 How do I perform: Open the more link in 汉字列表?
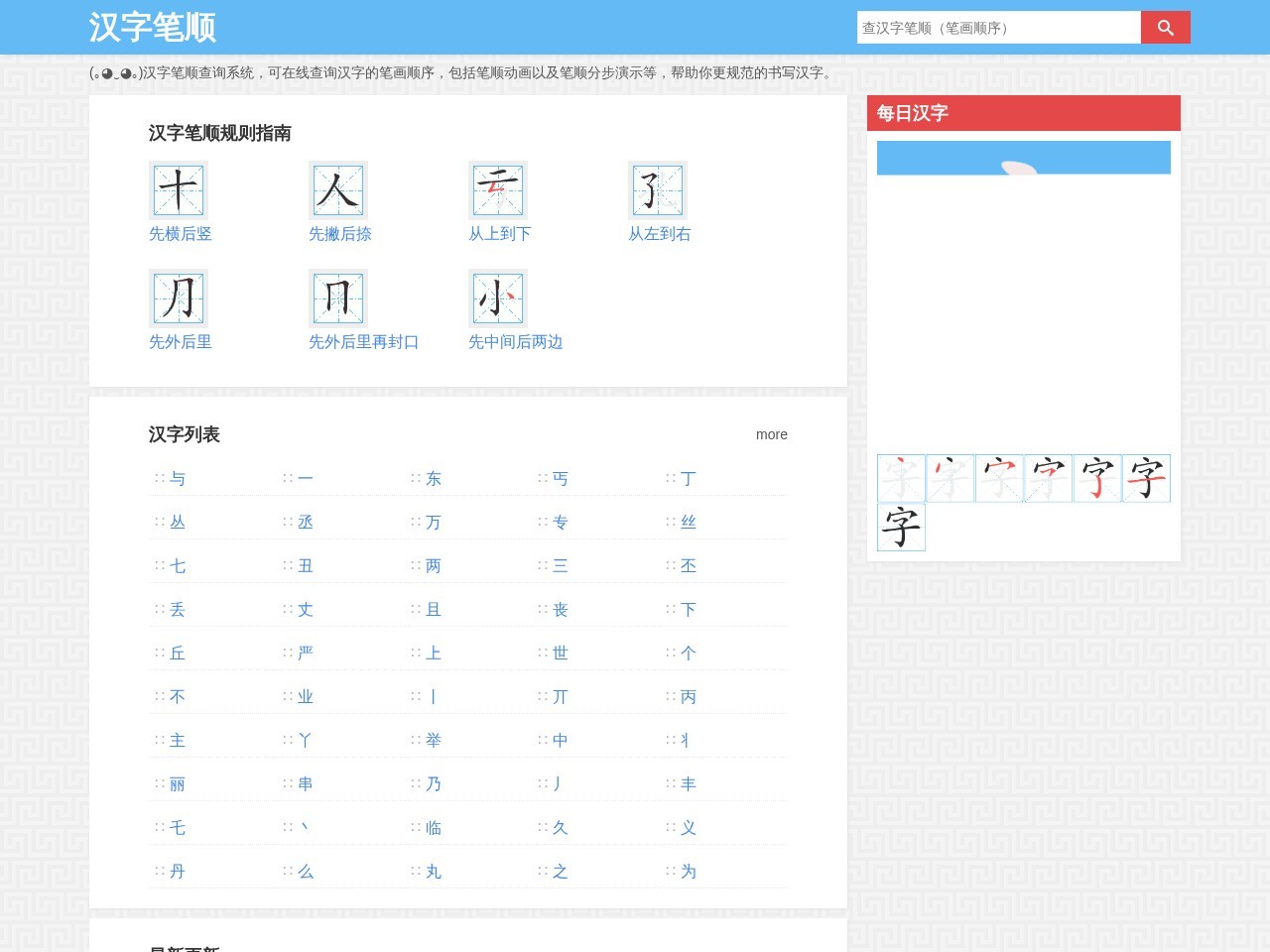[771, 434]
